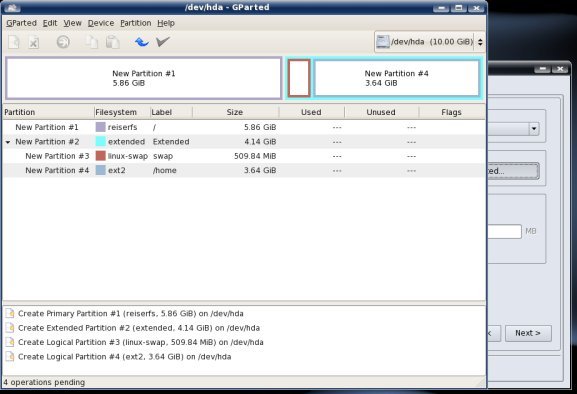The image size is (577, 394).
Task: Sort by Used column header
Action: coord(312,112)
